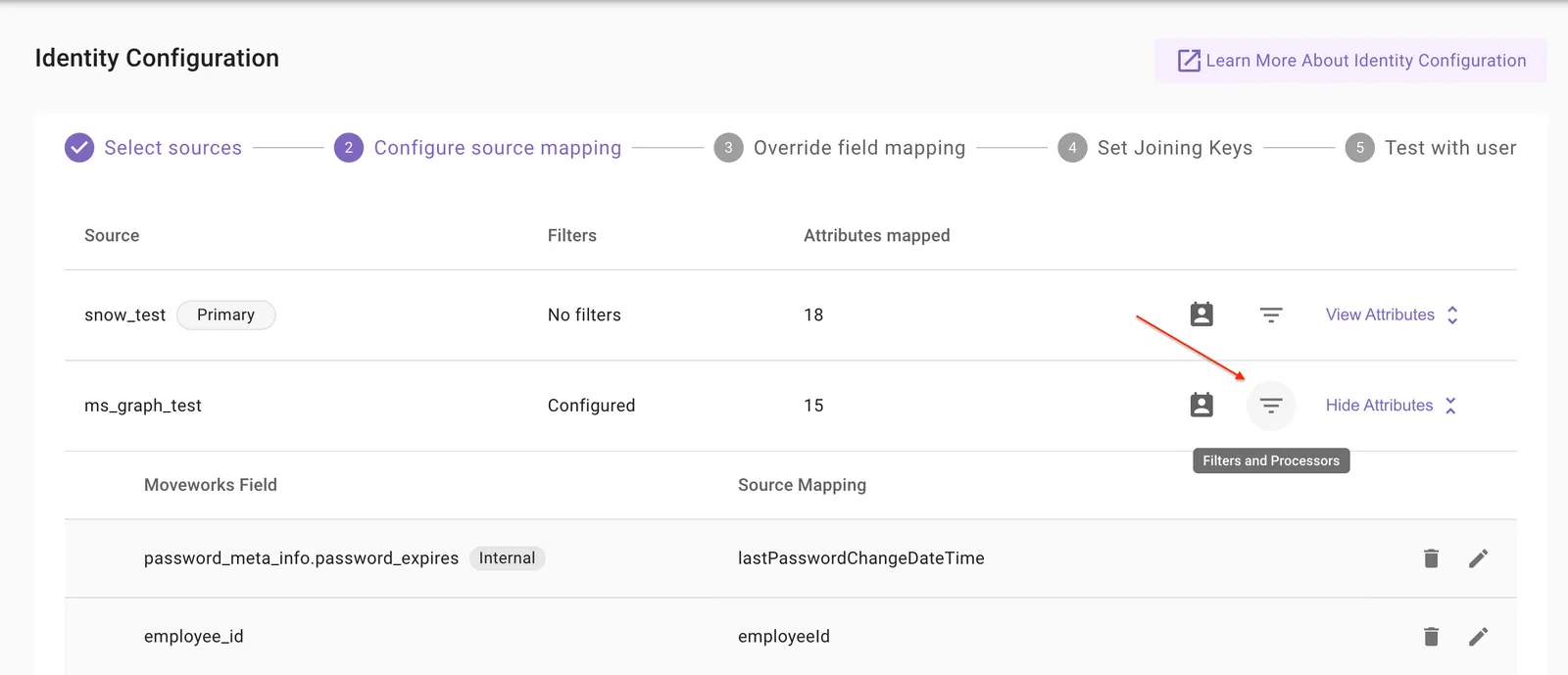Delete the password_expires mapping row
The height and width of the screenshot is (675, 1568).
coord(1431,558)
